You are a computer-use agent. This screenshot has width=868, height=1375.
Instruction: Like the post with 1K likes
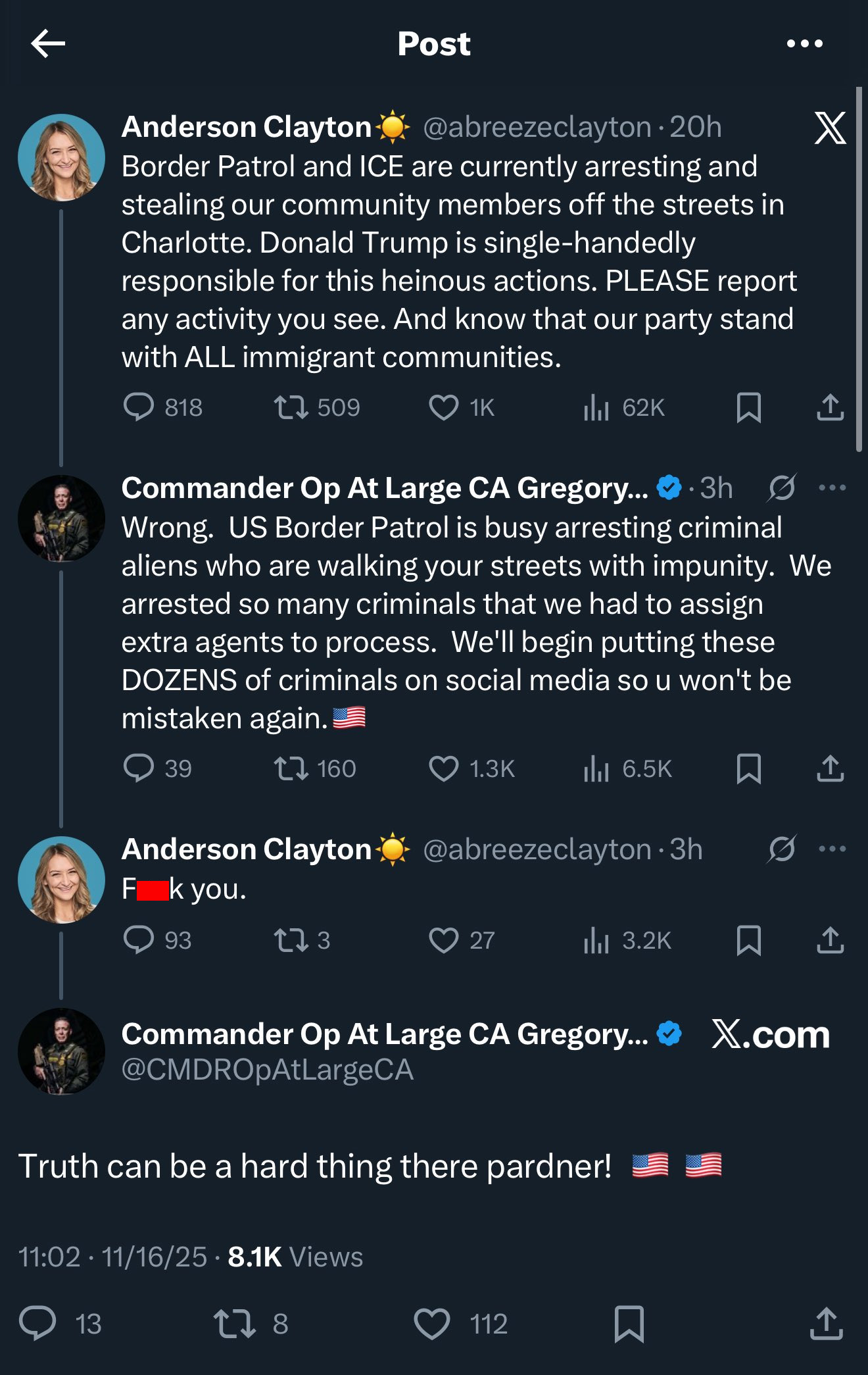(444, 407)
